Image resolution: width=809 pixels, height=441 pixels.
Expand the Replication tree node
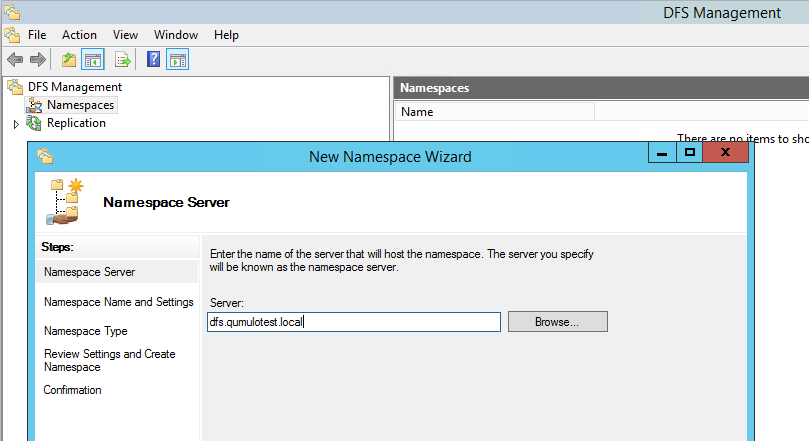[x=16, y=124]
